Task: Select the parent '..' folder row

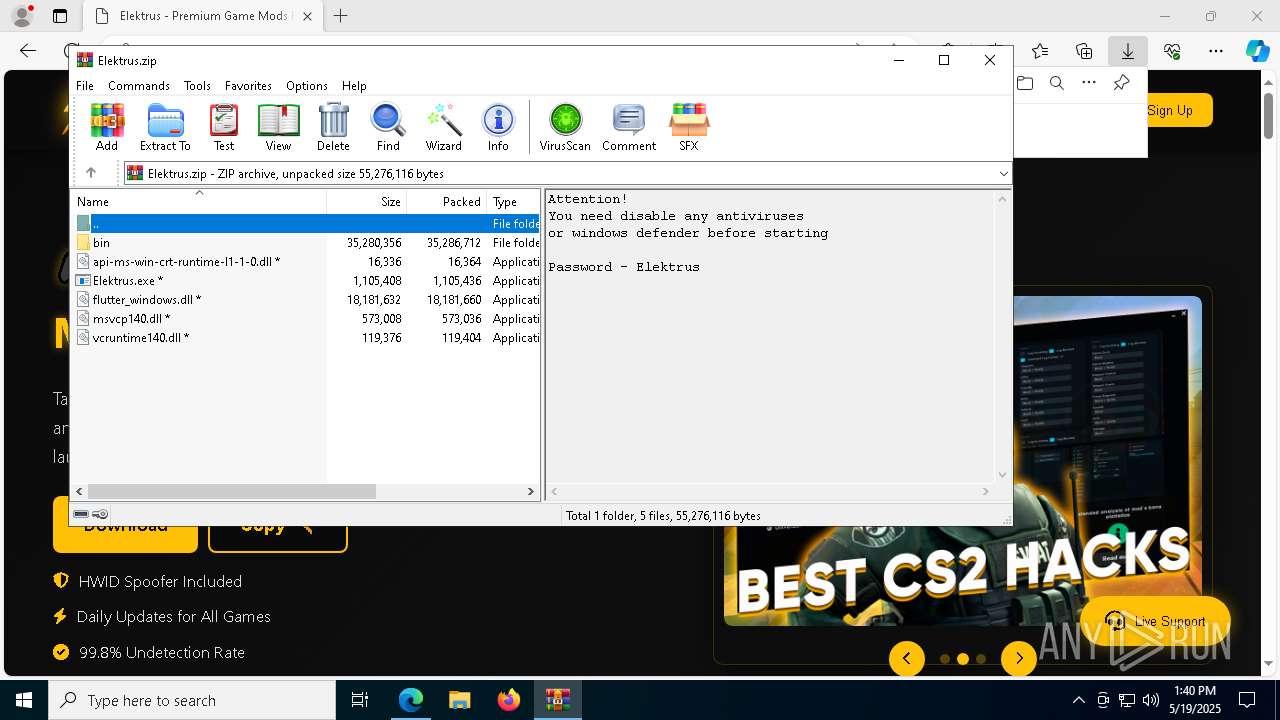Action: point(305,224)
